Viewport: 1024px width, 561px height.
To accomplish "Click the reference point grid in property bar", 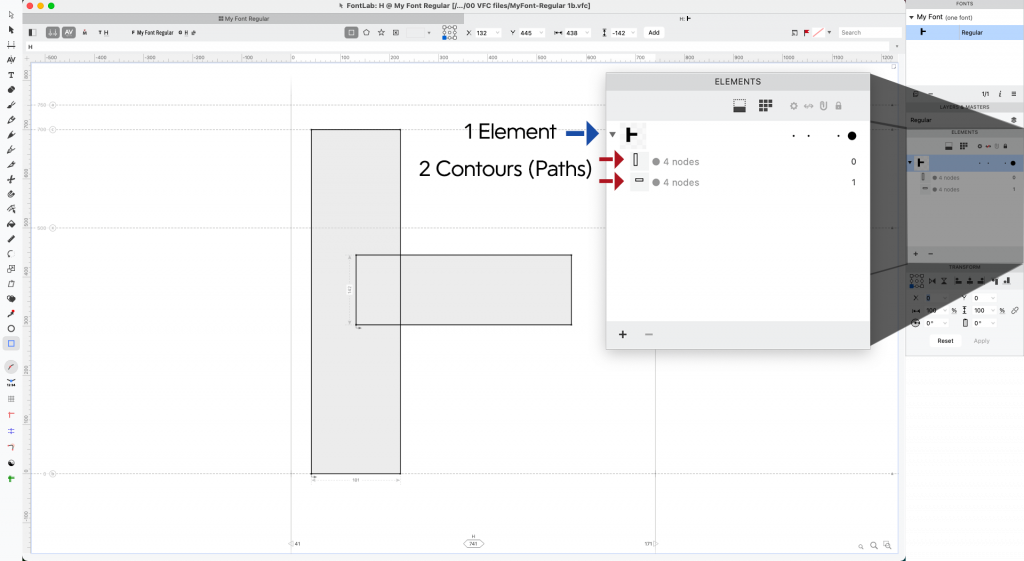I will [x=449, y=33].
